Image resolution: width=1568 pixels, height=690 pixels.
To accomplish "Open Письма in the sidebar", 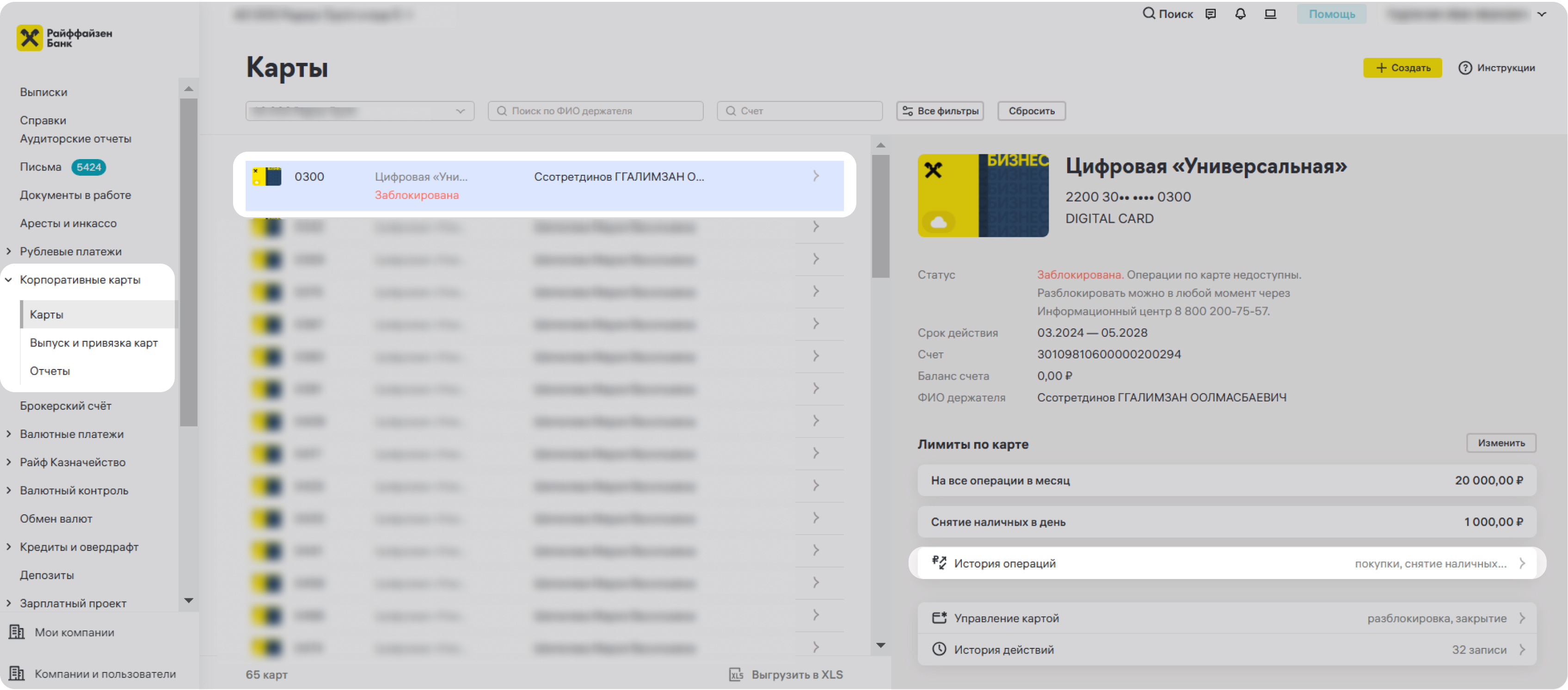I will pyautogui.click(x=40, y=166).
